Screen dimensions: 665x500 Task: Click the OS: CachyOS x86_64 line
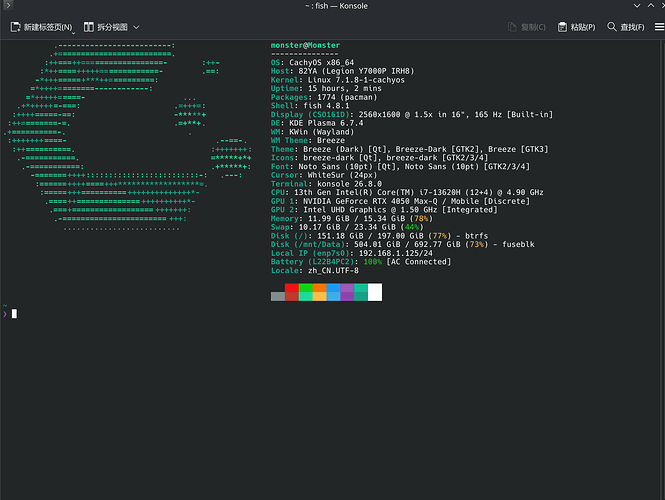click(312, 63)
